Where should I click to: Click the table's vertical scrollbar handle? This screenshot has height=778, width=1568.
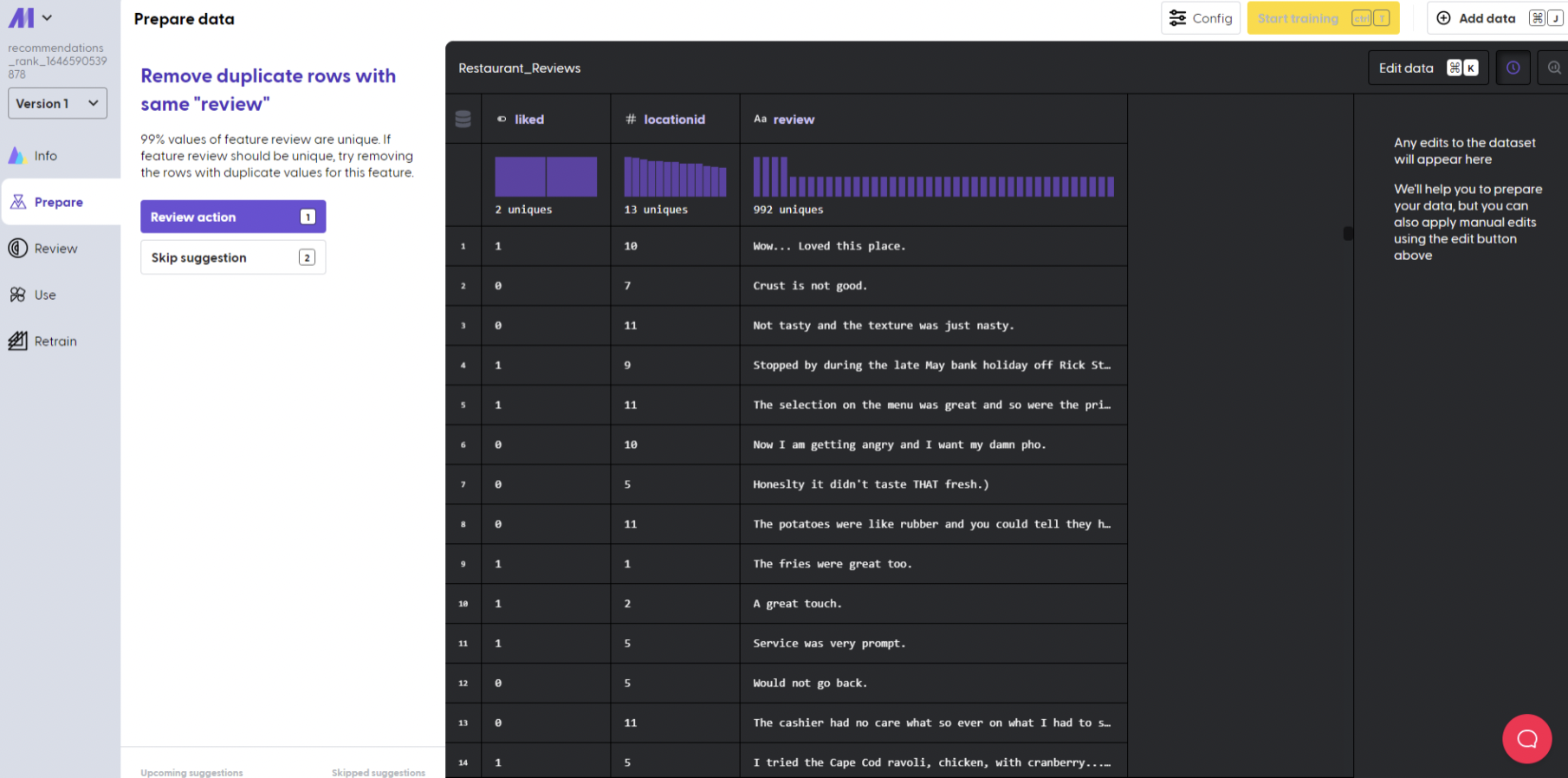1348,233
